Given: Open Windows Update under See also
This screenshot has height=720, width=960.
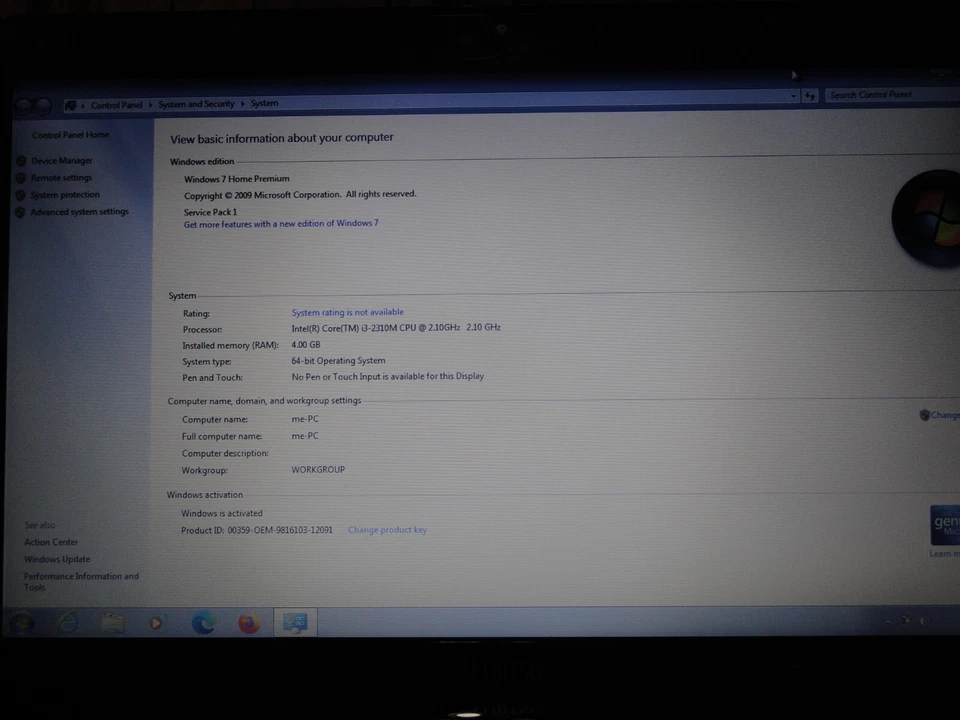Looking at the screenshot, I should (57, 558).
